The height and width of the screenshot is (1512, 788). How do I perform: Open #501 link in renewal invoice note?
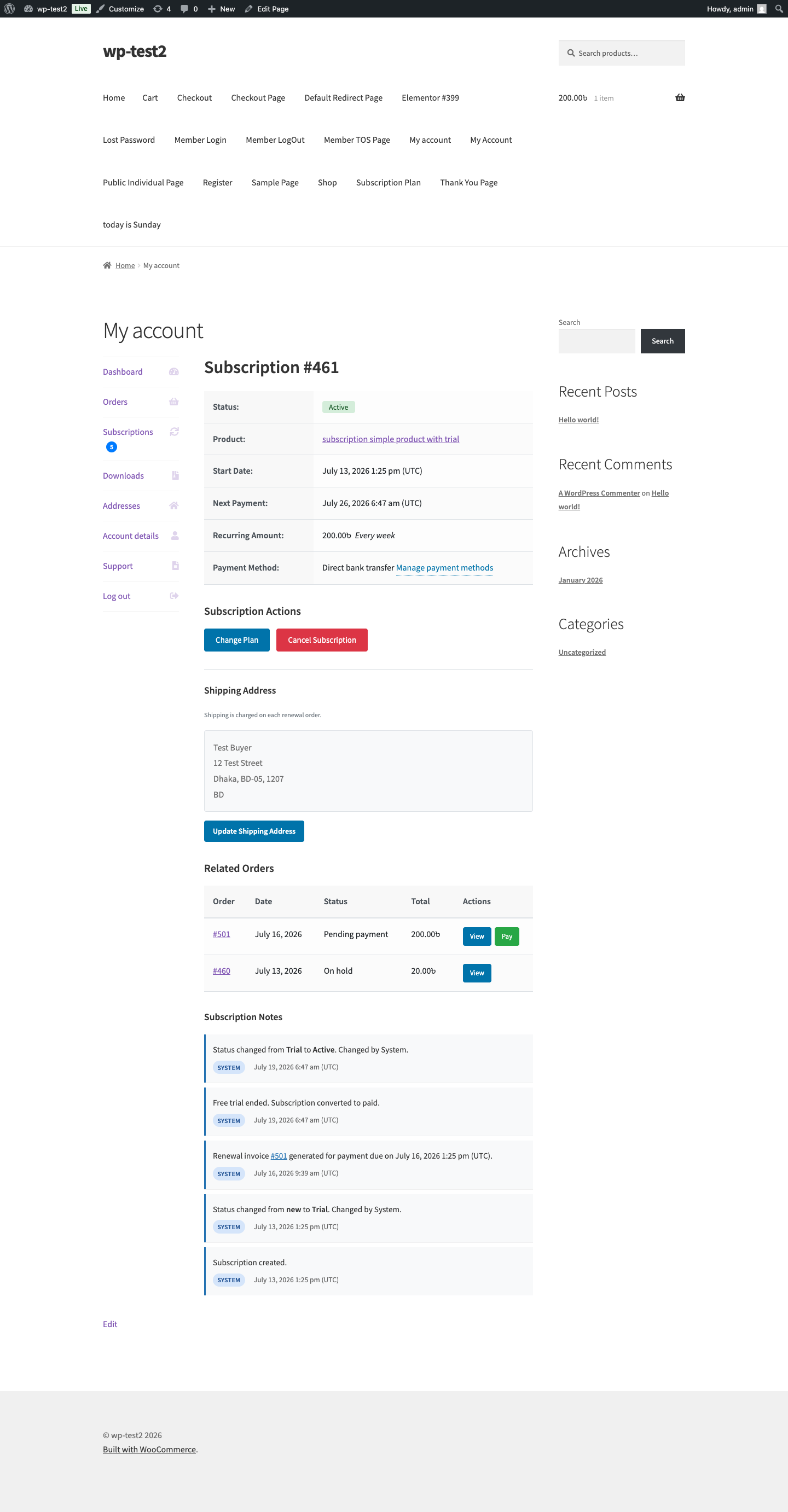279,1156
